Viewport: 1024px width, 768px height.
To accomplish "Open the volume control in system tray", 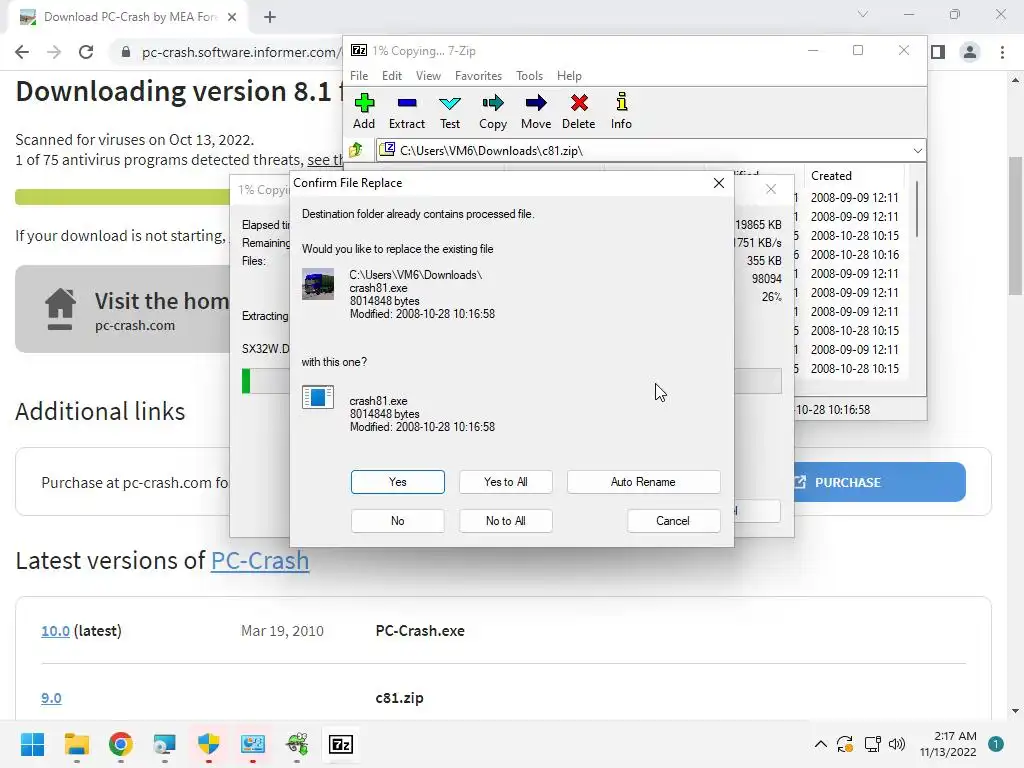I will click(897, 744).
